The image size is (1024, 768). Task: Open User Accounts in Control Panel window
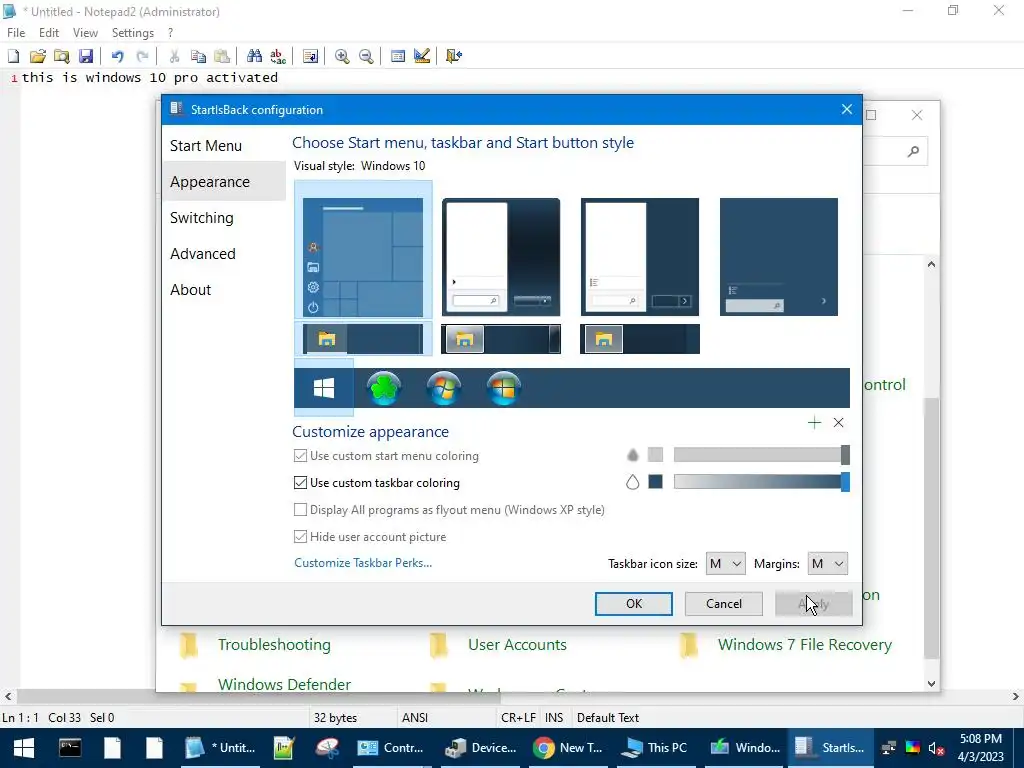(x=517, y=645)
